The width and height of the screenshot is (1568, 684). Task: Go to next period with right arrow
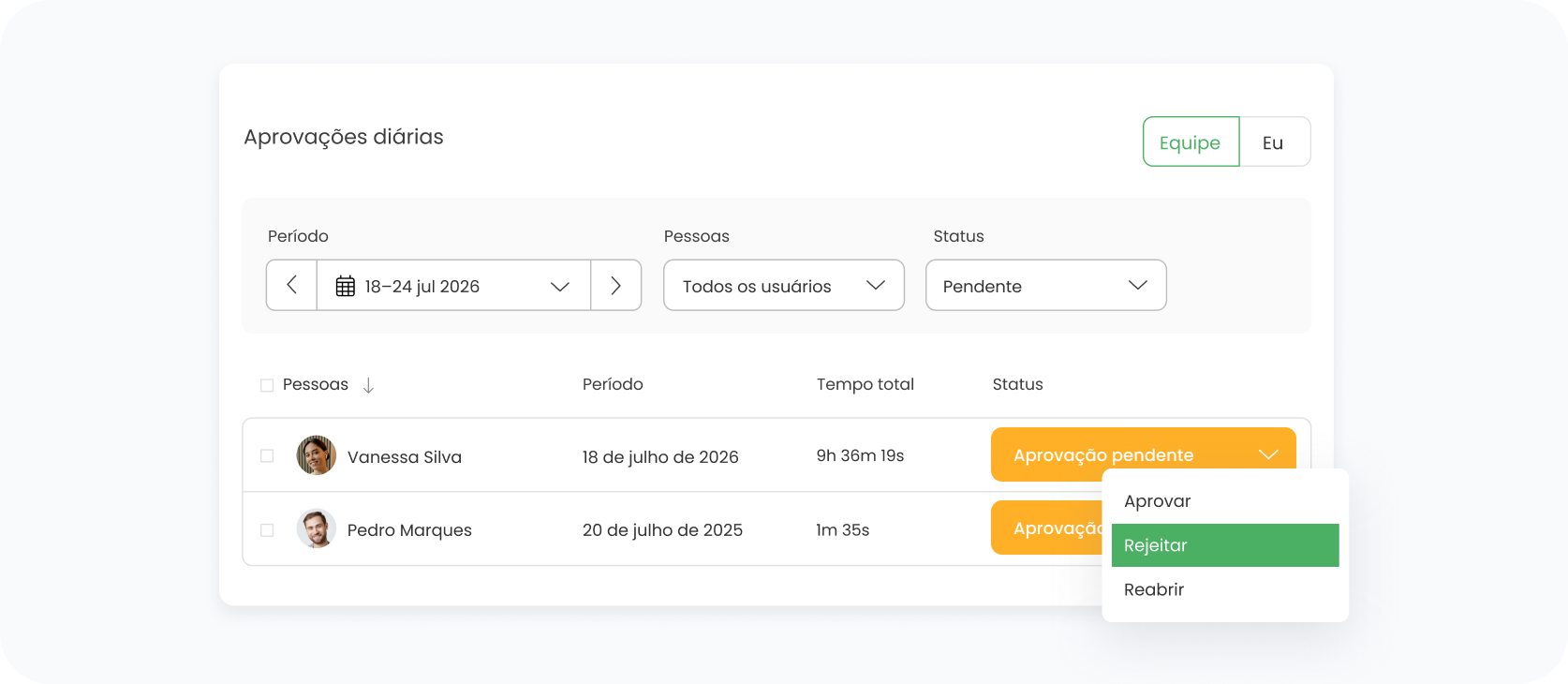[x=615, y=285]
